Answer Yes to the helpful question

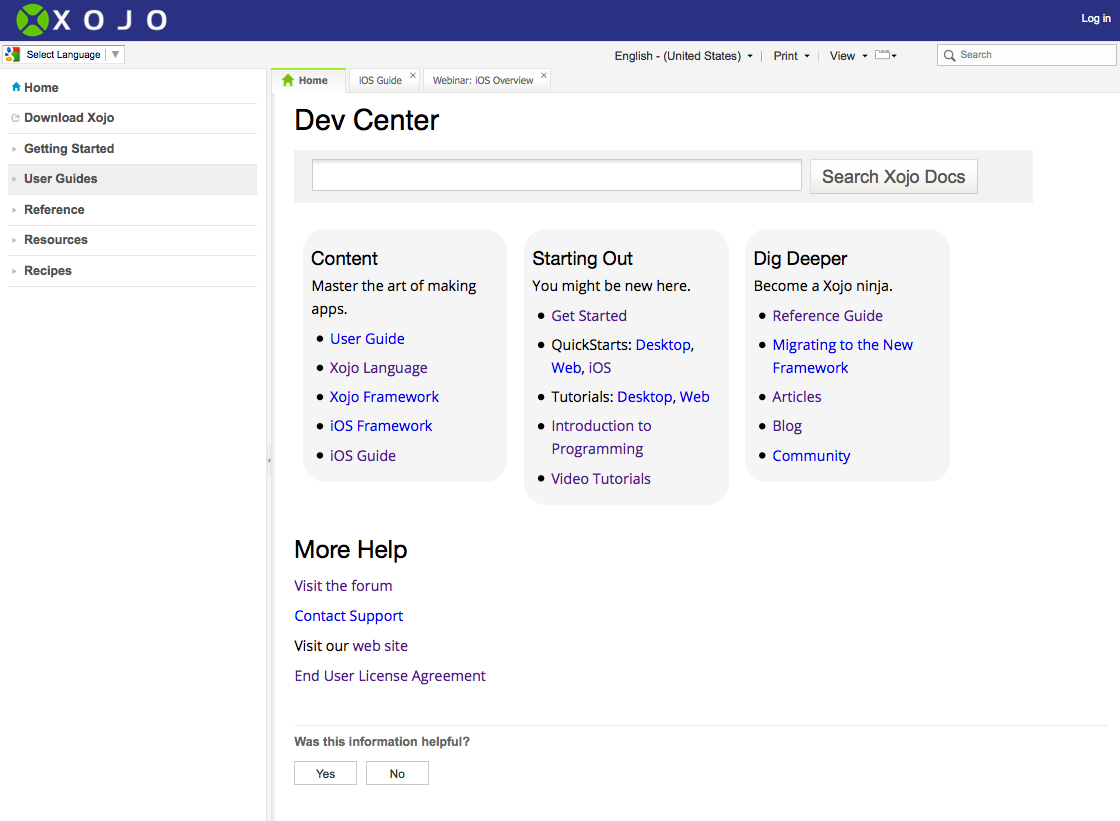325,773
